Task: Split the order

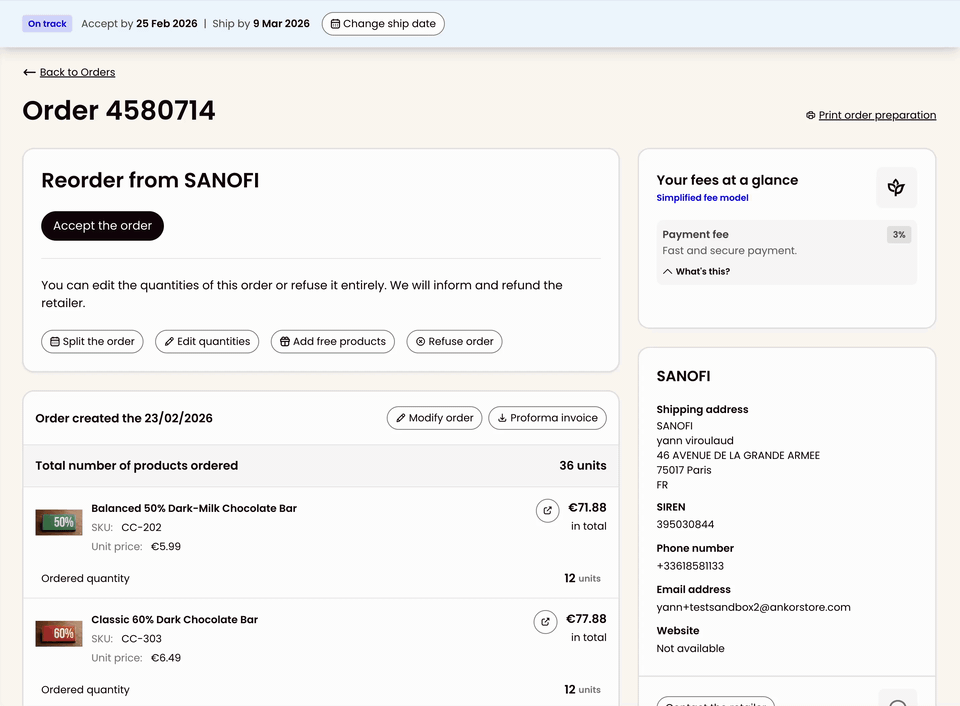Action: point(92,342)
